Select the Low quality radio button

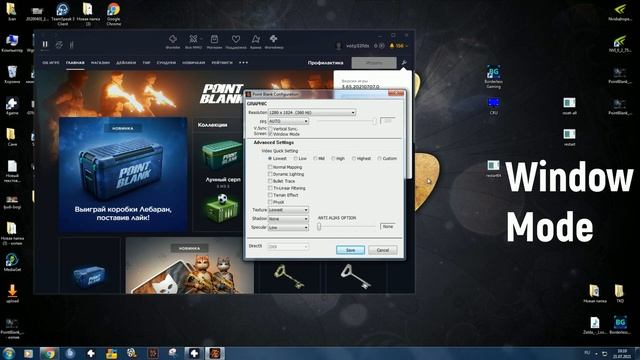296,158
